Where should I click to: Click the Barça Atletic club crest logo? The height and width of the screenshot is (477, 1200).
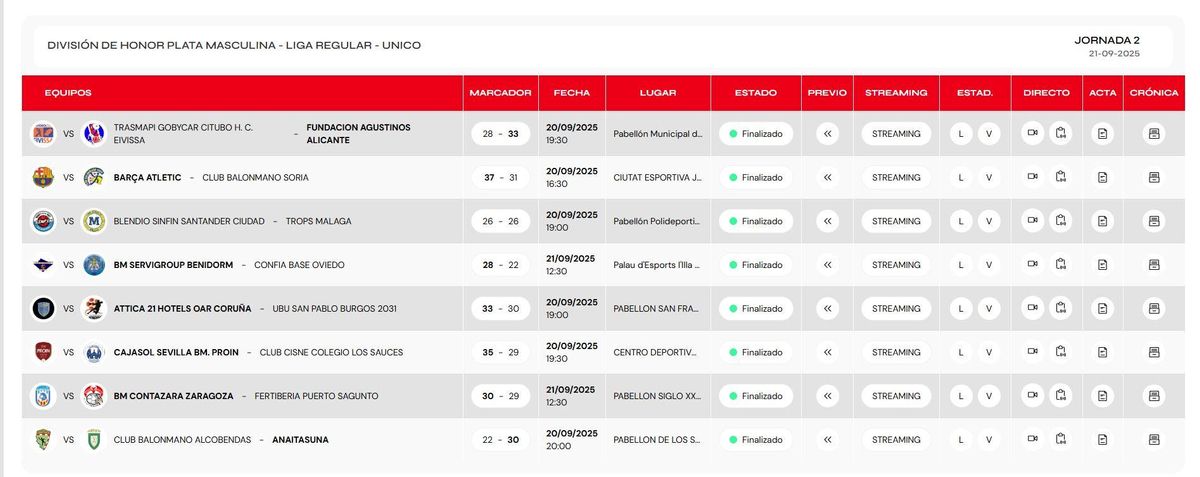43,177
